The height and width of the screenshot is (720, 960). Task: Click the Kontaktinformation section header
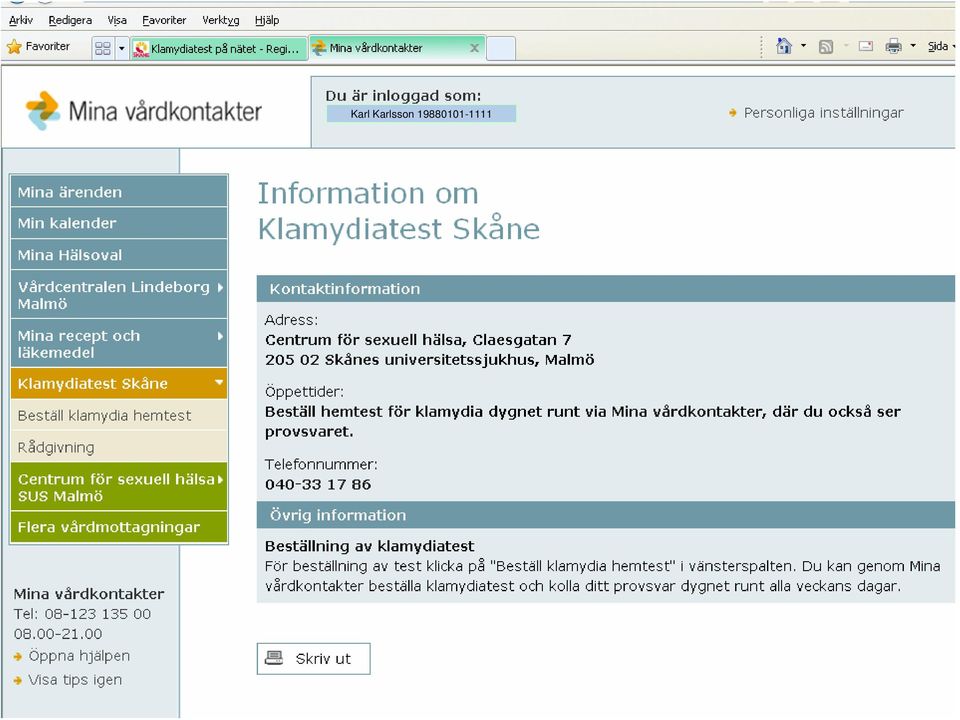(606, 289)
